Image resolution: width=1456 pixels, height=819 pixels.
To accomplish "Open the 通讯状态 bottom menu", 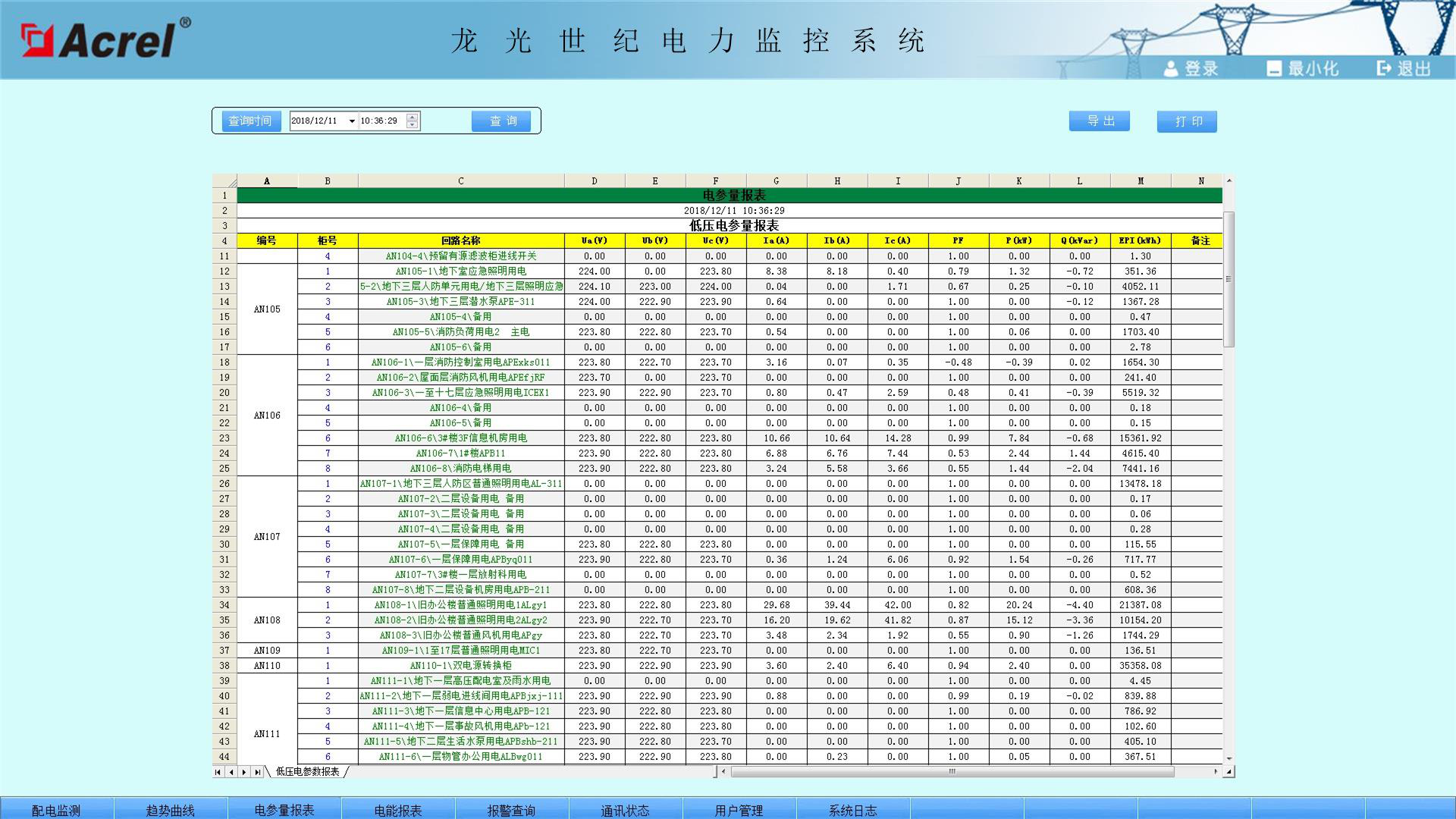I will click(626, 810).
